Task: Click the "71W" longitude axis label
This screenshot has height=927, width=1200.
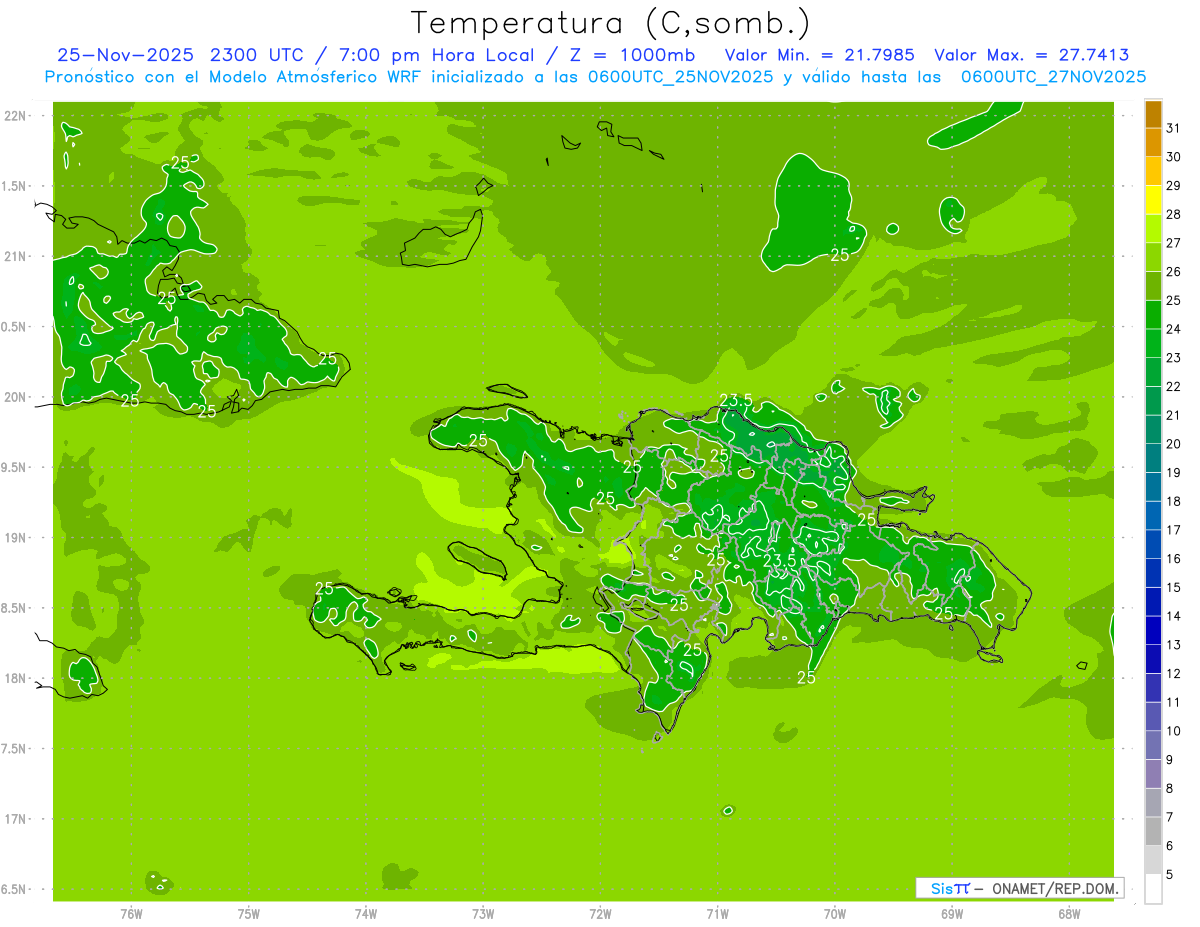Action: coord(717,914)
